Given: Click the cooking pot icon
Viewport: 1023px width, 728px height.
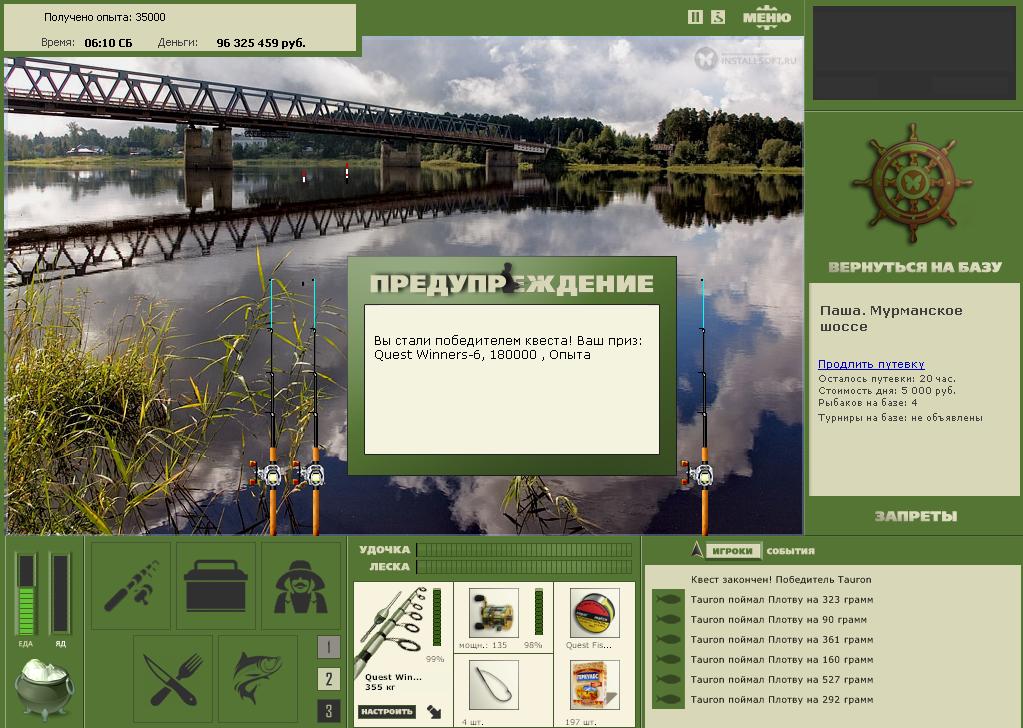Looking at the screenshot, I should 44,688.
